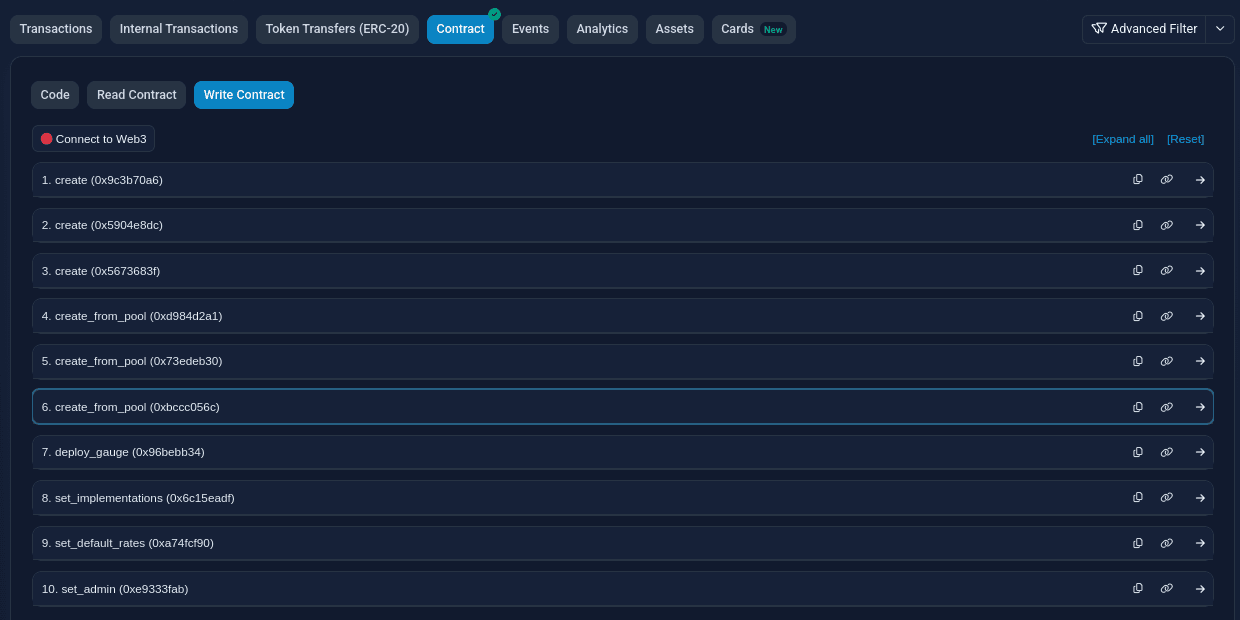Image resolution: width=1240 pixels, height=620 pixels.
Task: Copy permalink for create_from_pool (0xd984d2a1)
Action: coord(1167,316)
